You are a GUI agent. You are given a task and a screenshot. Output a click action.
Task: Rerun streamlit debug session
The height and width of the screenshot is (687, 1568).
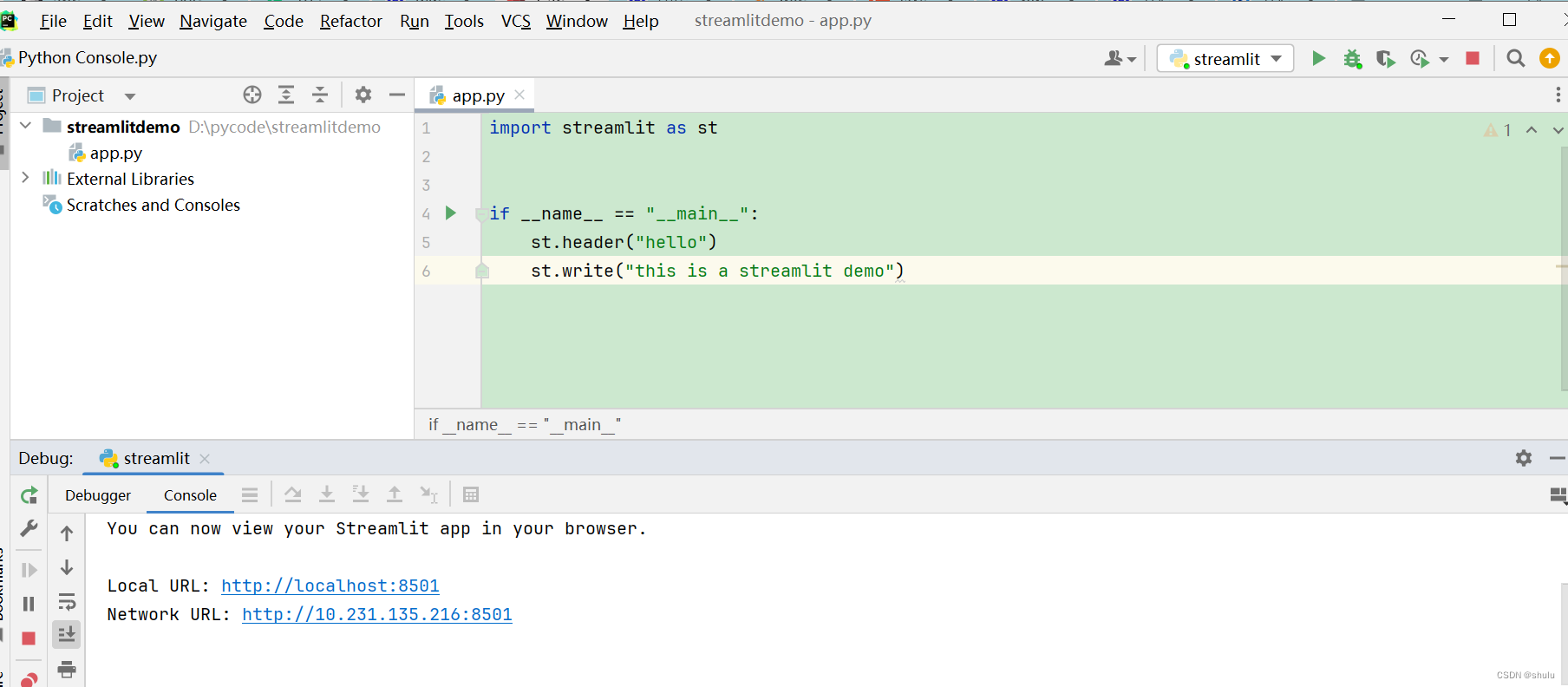(29, 495)
